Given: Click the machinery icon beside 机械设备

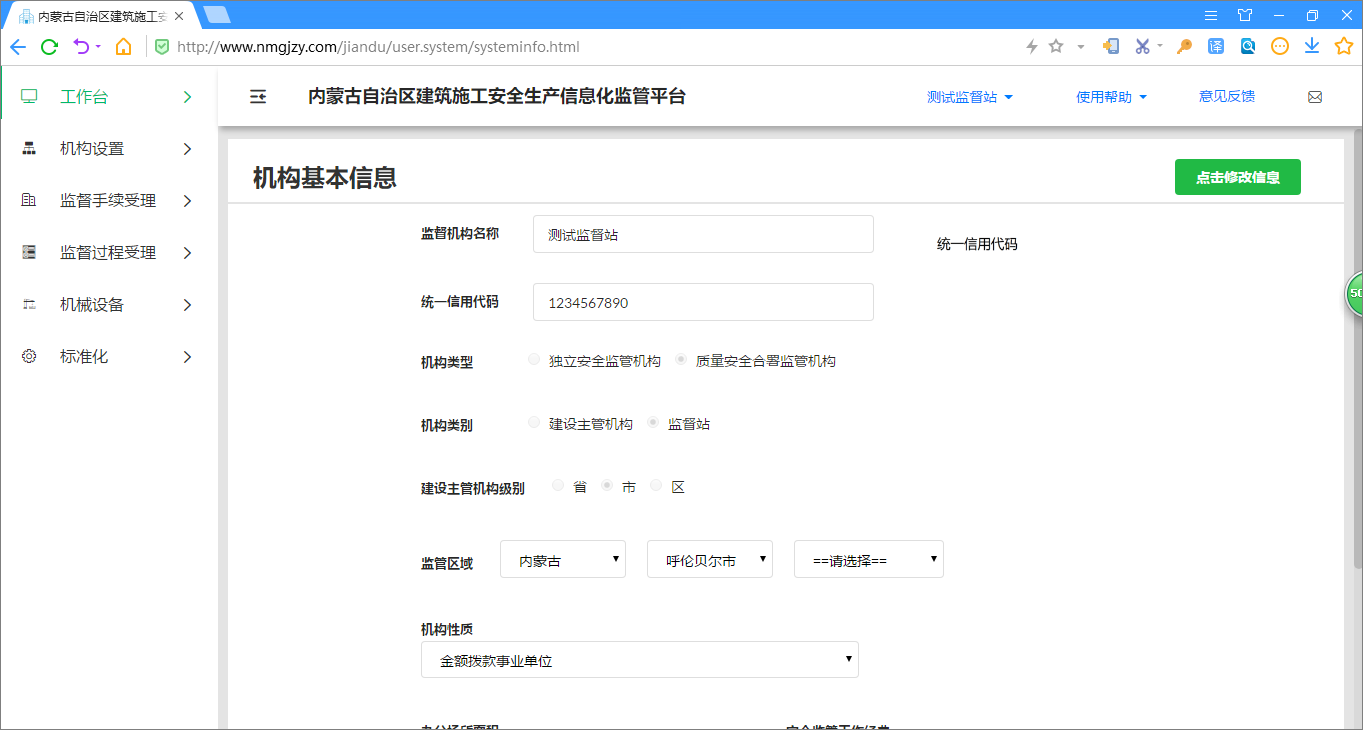Looking at the screenshot, I should tap(29, 304).
